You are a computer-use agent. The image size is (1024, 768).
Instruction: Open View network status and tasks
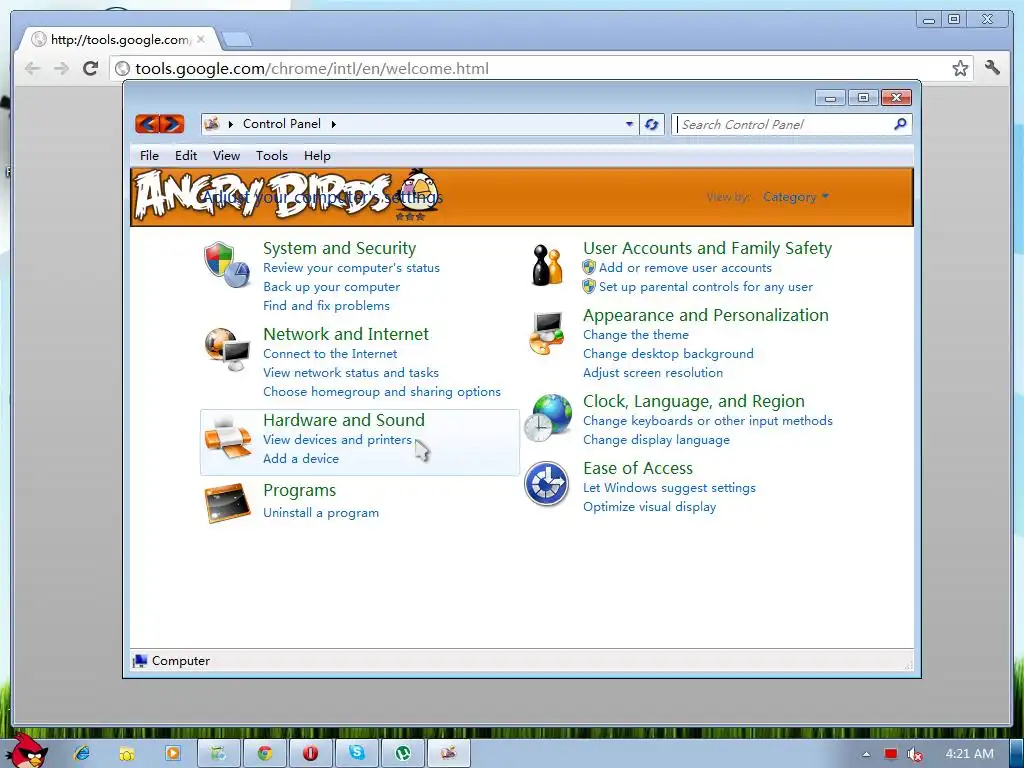[x=351, y=372]
